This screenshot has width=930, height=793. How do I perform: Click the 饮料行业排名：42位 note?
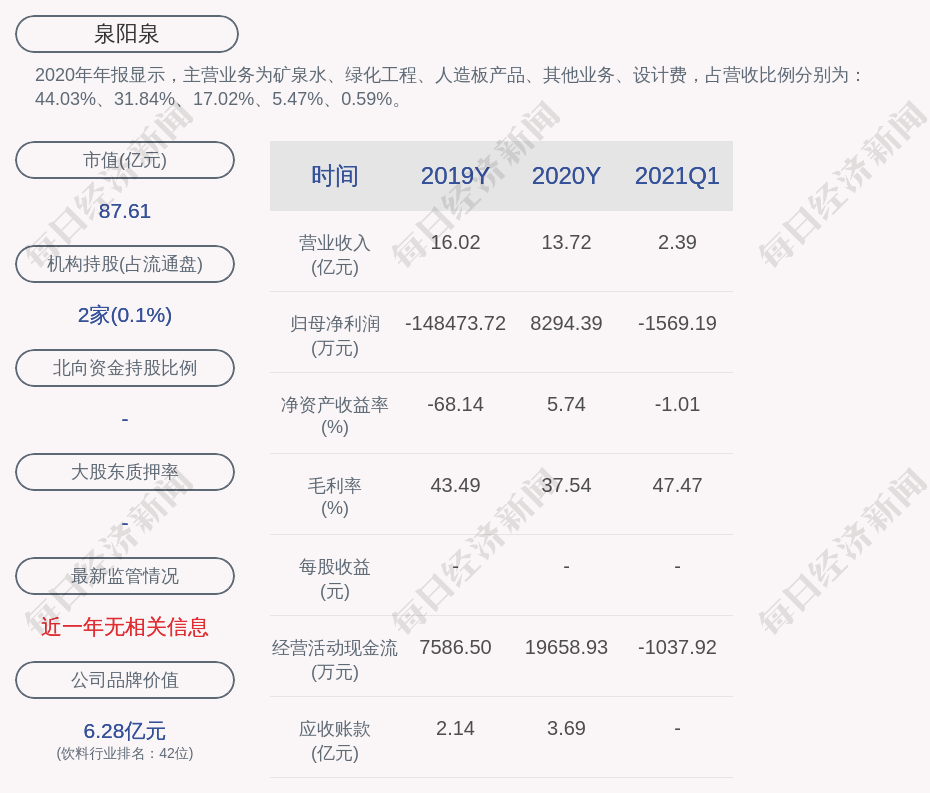125,753
